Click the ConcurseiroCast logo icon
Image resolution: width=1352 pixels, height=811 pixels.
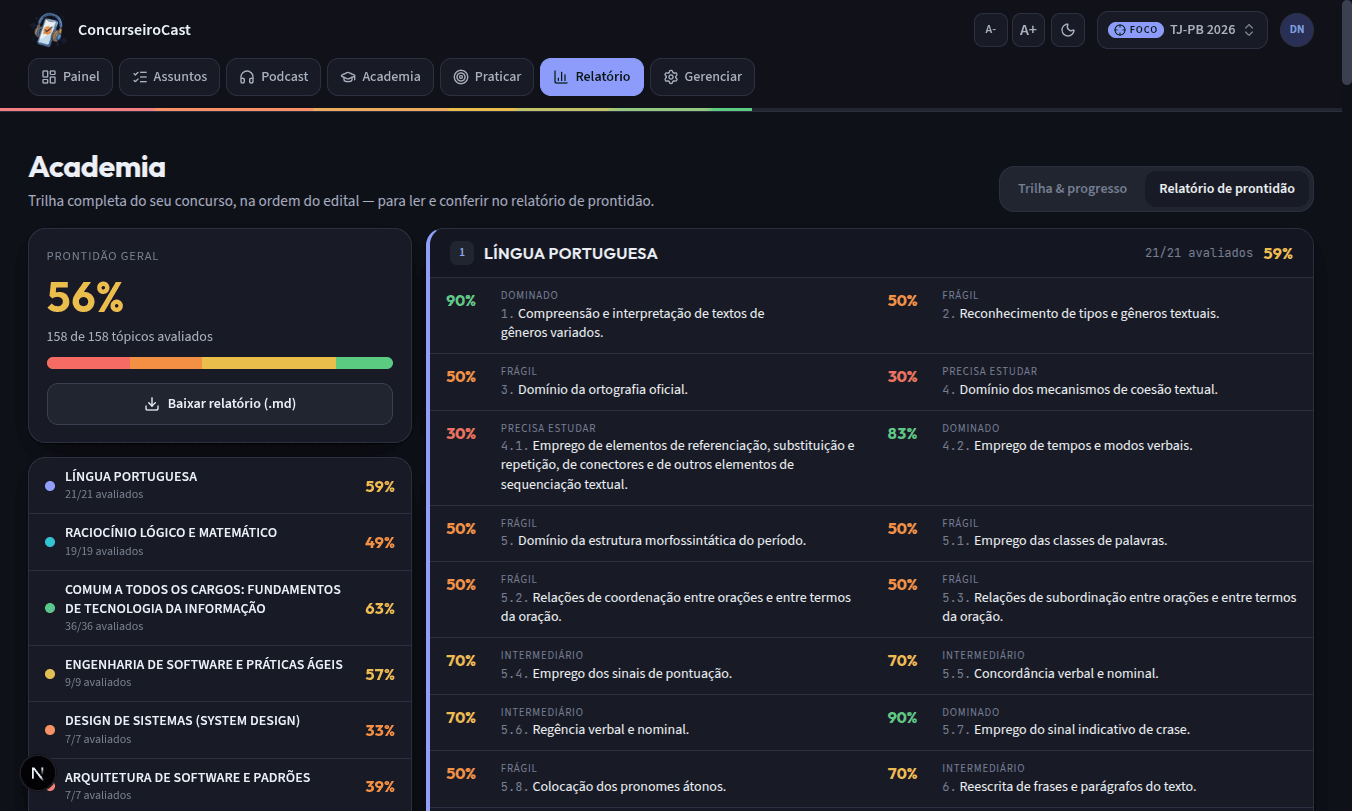click(47, 30)
